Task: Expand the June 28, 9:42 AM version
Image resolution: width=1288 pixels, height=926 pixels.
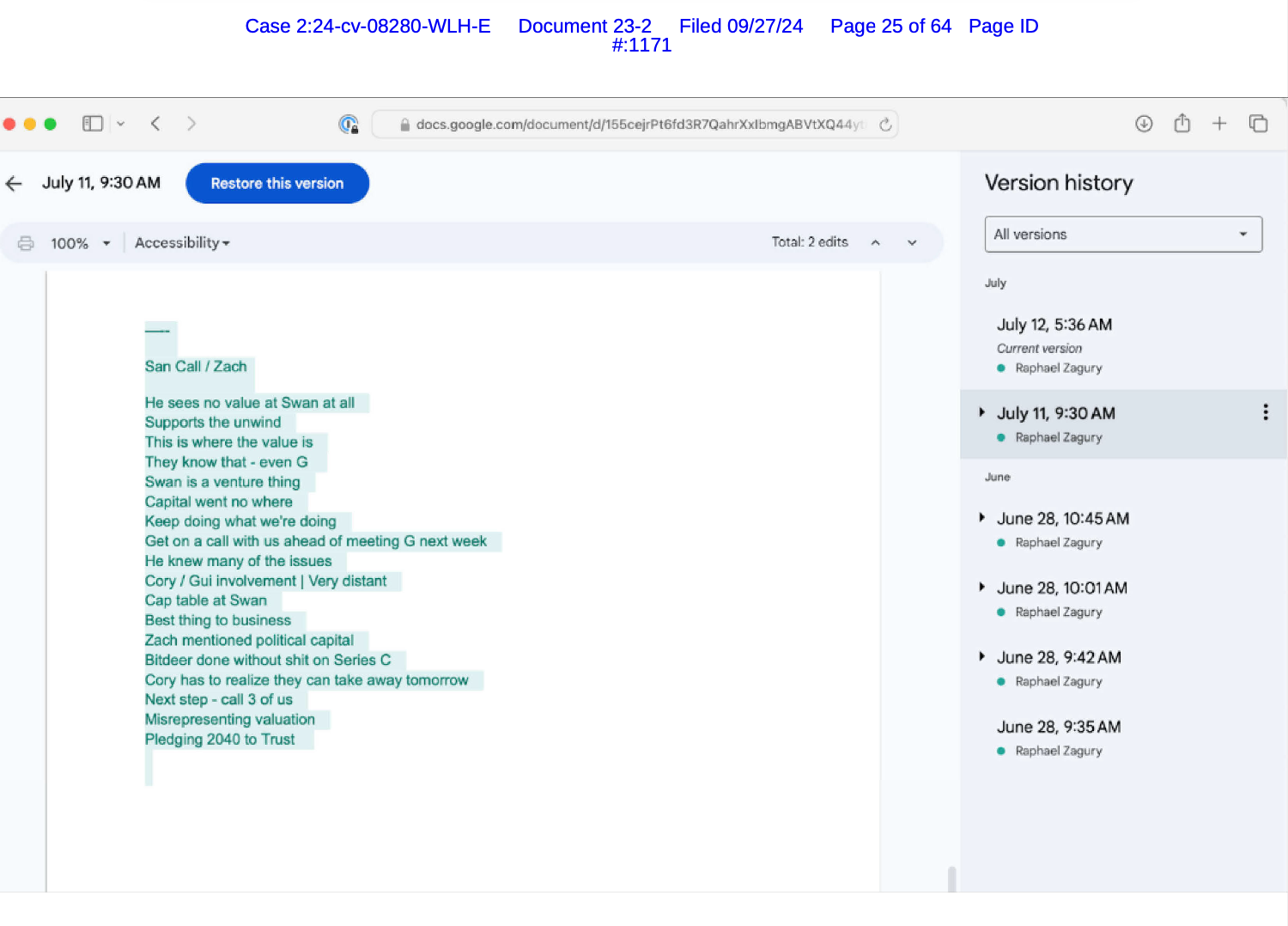Action: [982, 656]
